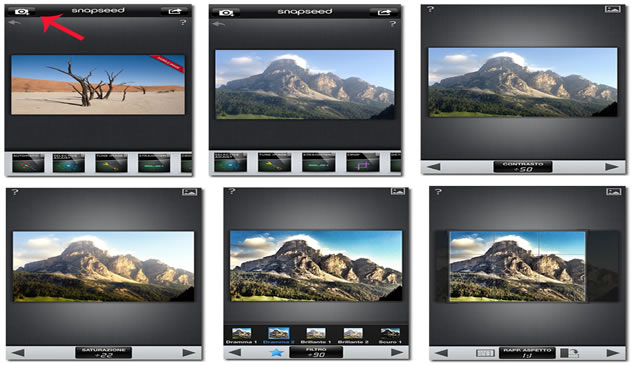
Task: Toggle compare-image icon in the Filtro screen
Action: point(398,191)
